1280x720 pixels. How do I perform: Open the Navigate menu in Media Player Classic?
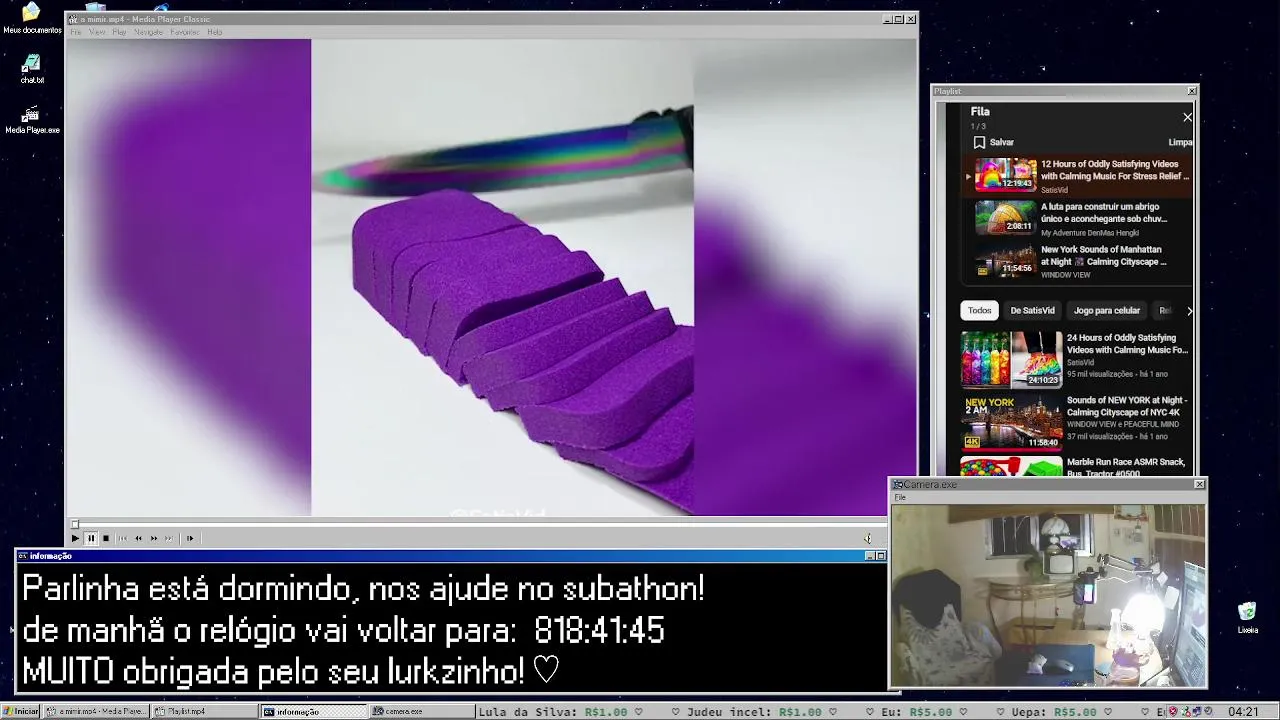tap(148, 32)
